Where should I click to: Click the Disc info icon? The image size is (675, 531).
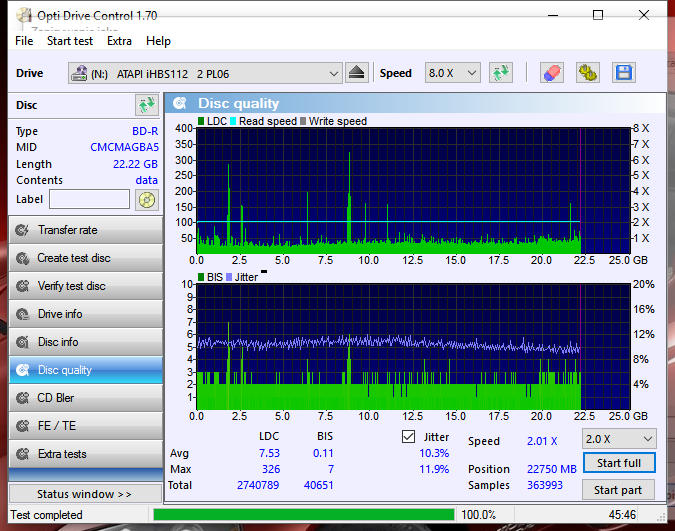(22, 342)
